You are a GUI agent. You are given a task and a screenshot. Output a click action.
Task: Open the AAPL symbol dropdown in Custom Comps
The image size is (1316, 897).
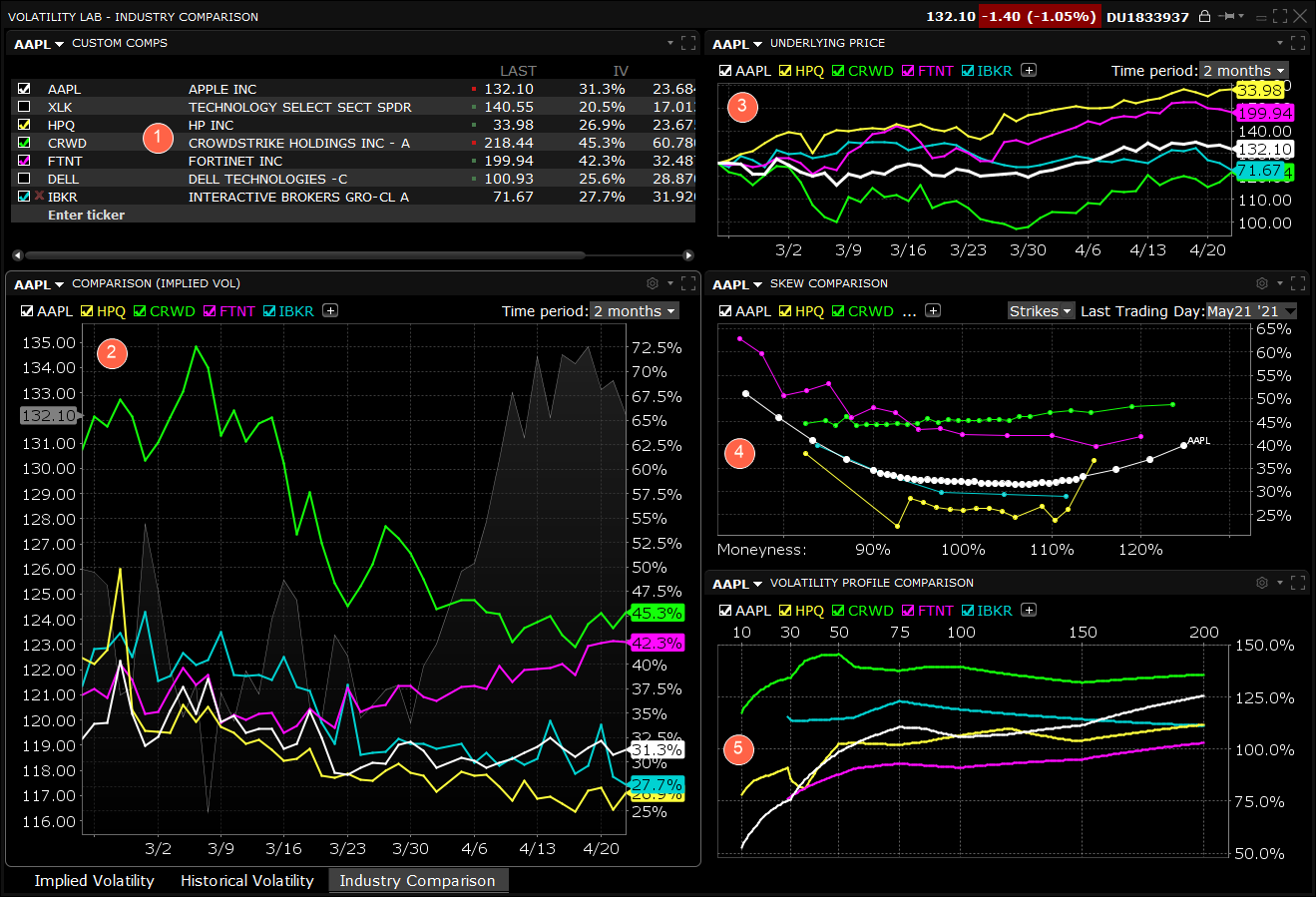coord(39,43)
